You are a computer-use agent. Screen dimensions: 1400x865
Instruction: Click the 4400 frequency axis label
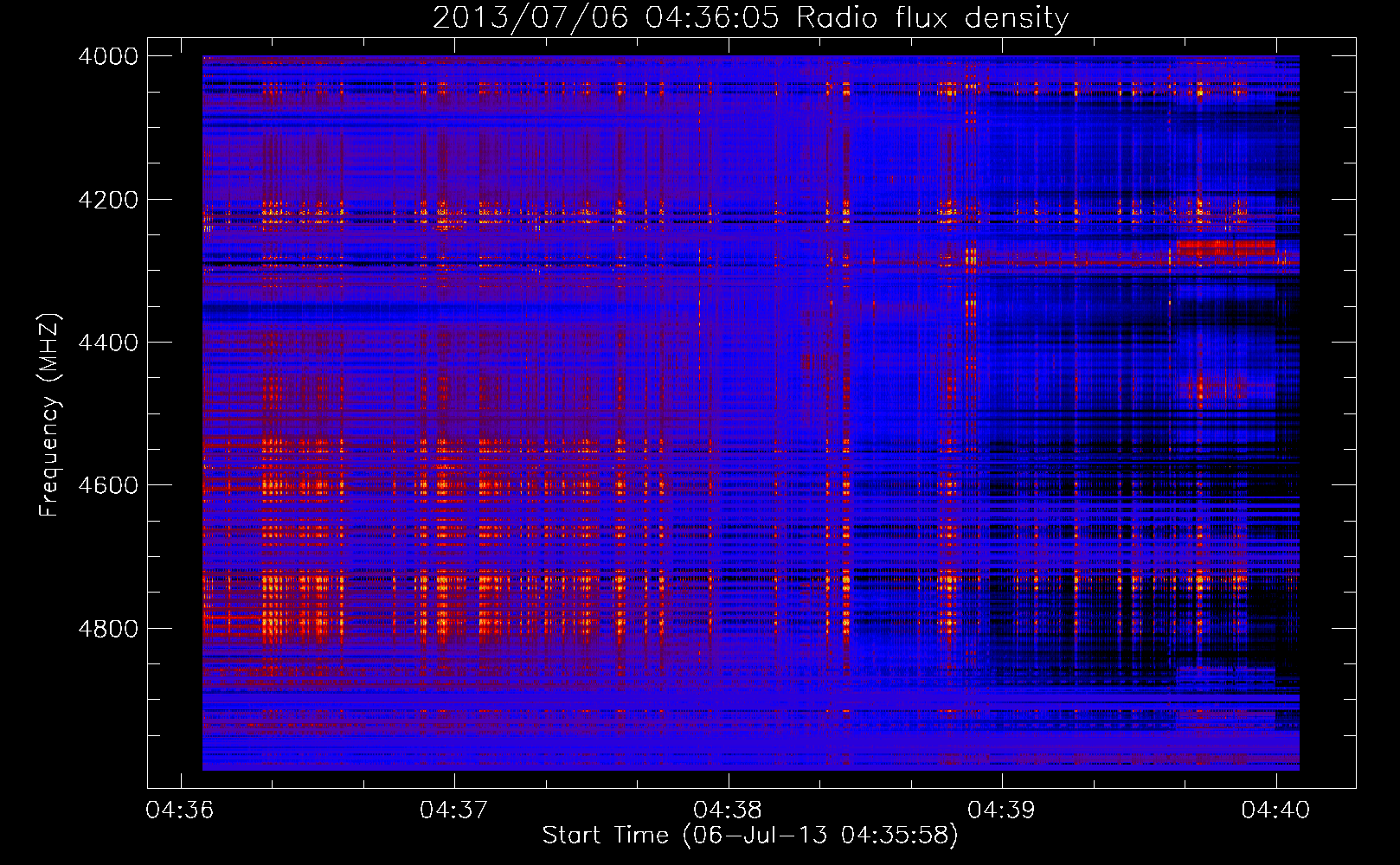[108, 343]
